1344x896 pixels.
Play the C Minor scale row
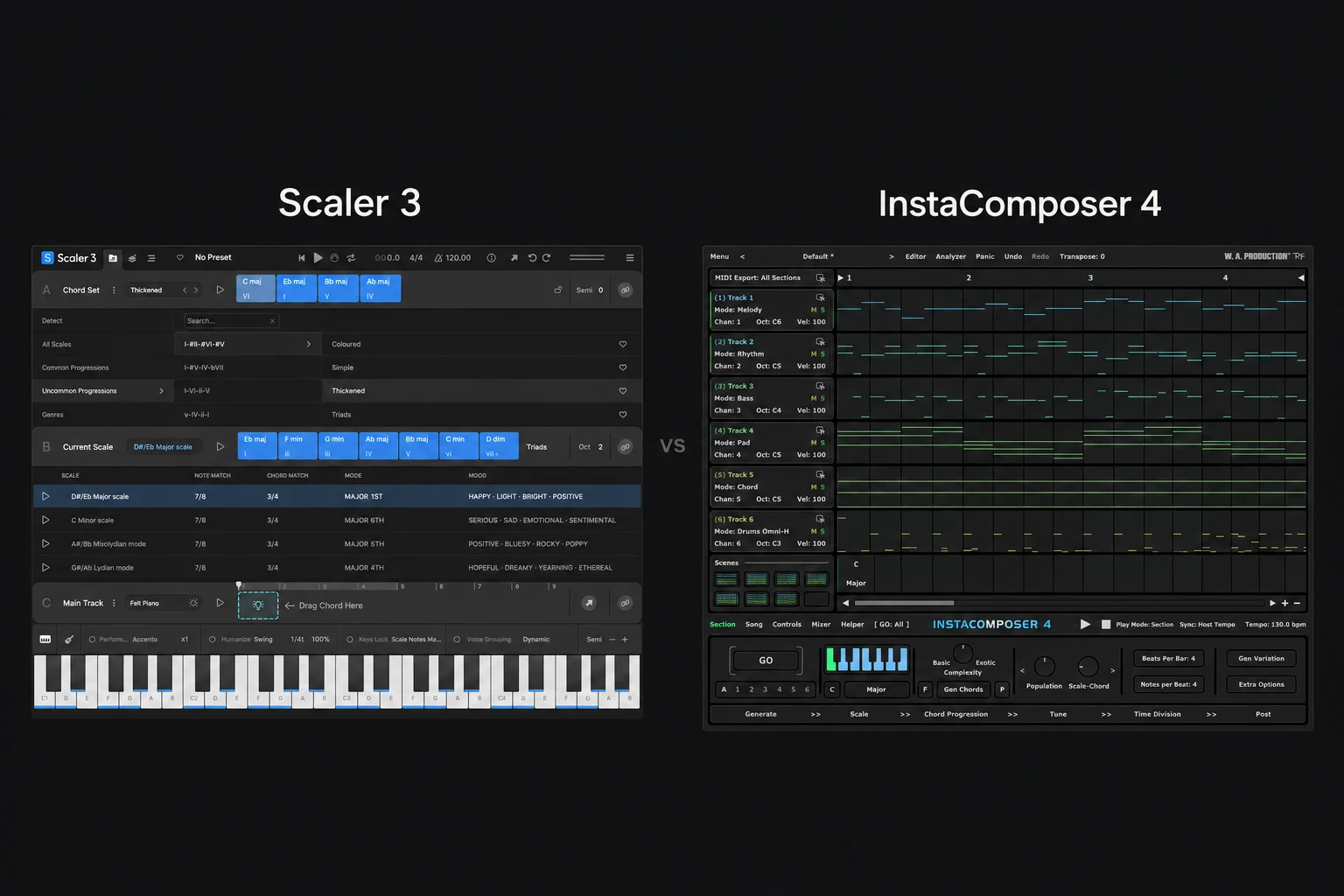tap(45, 520)
